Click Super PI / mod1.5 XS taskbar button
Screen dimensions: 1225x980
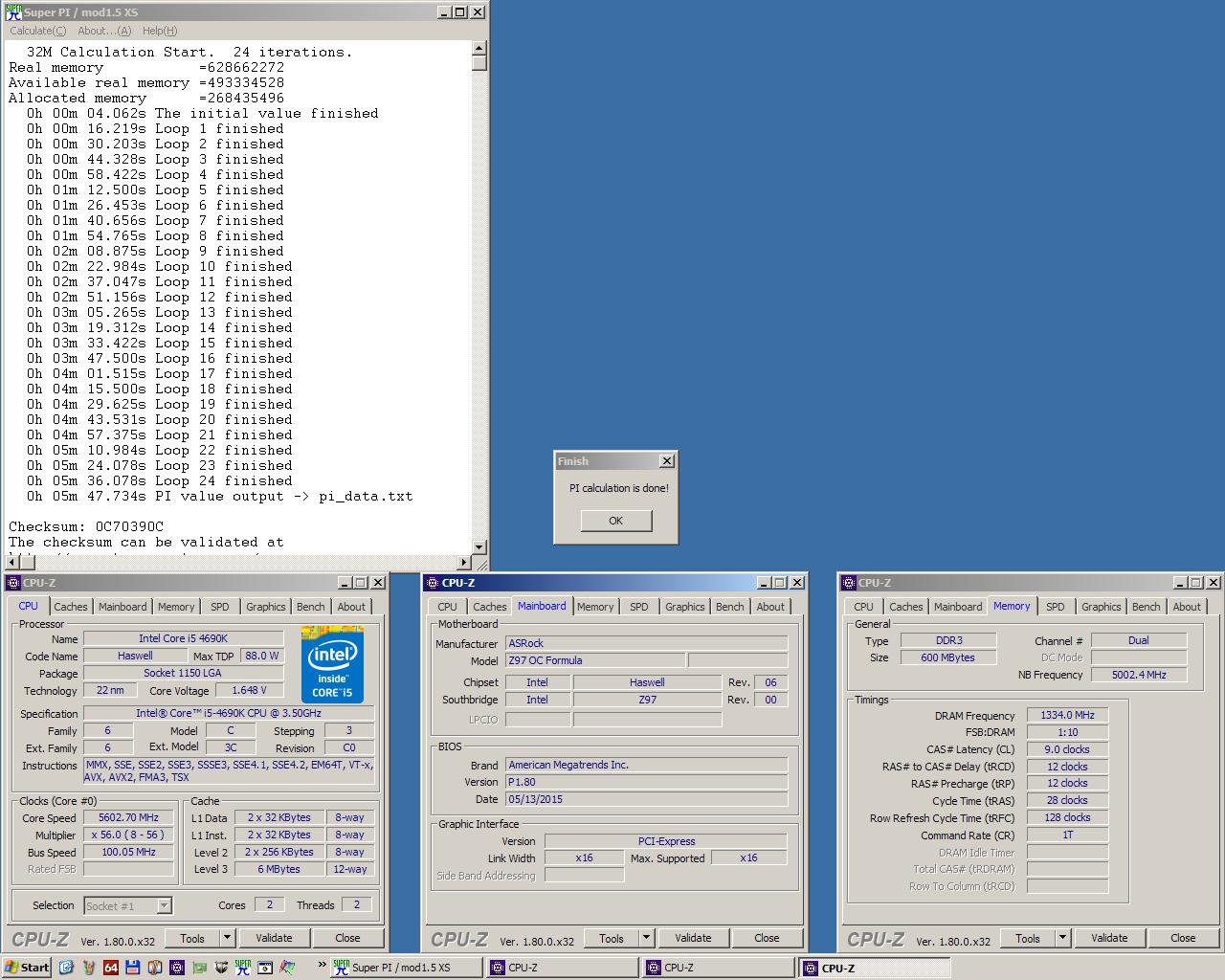coord(406,968)
